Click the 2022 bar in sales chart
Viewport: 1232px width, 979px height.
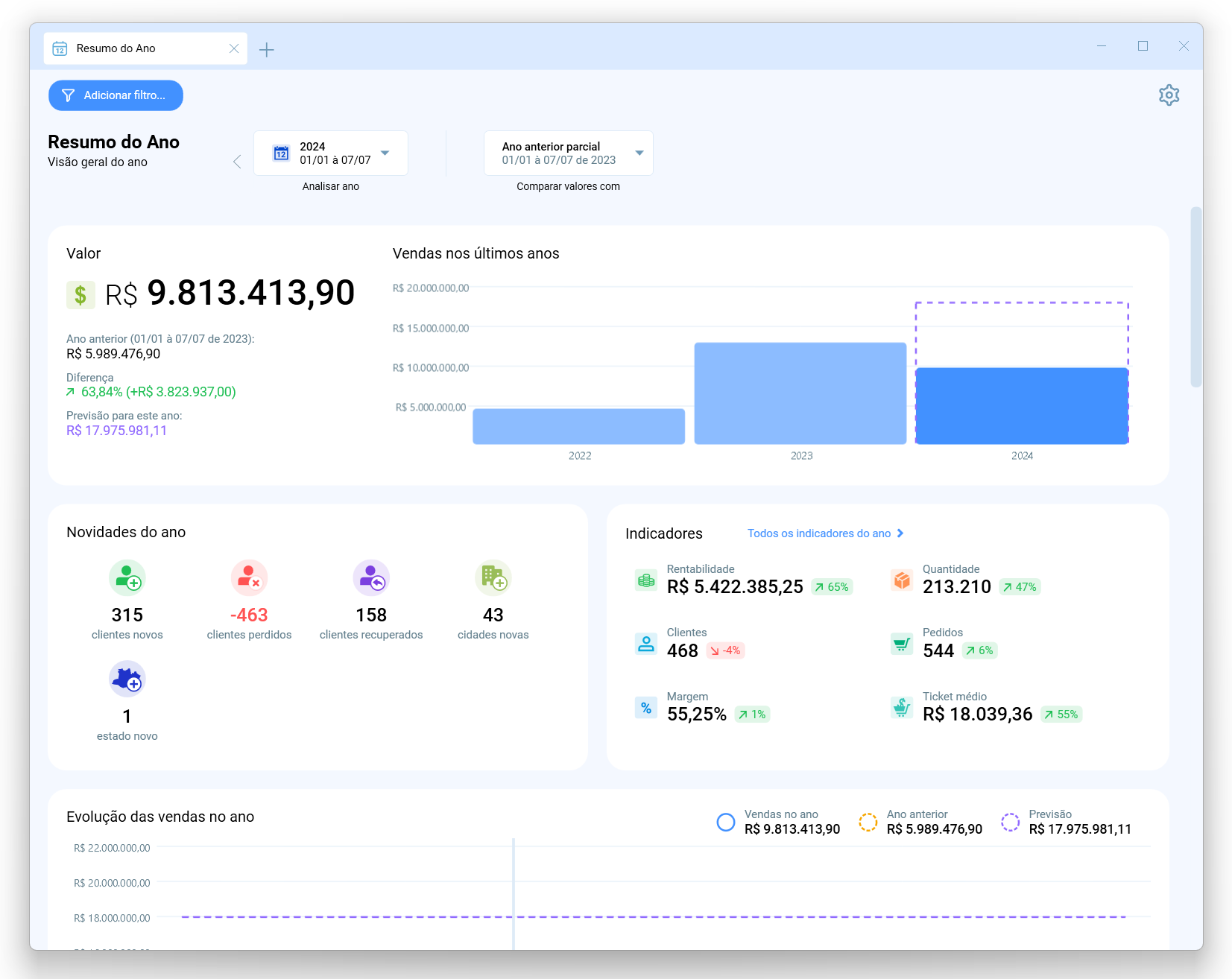pos(579,426)
